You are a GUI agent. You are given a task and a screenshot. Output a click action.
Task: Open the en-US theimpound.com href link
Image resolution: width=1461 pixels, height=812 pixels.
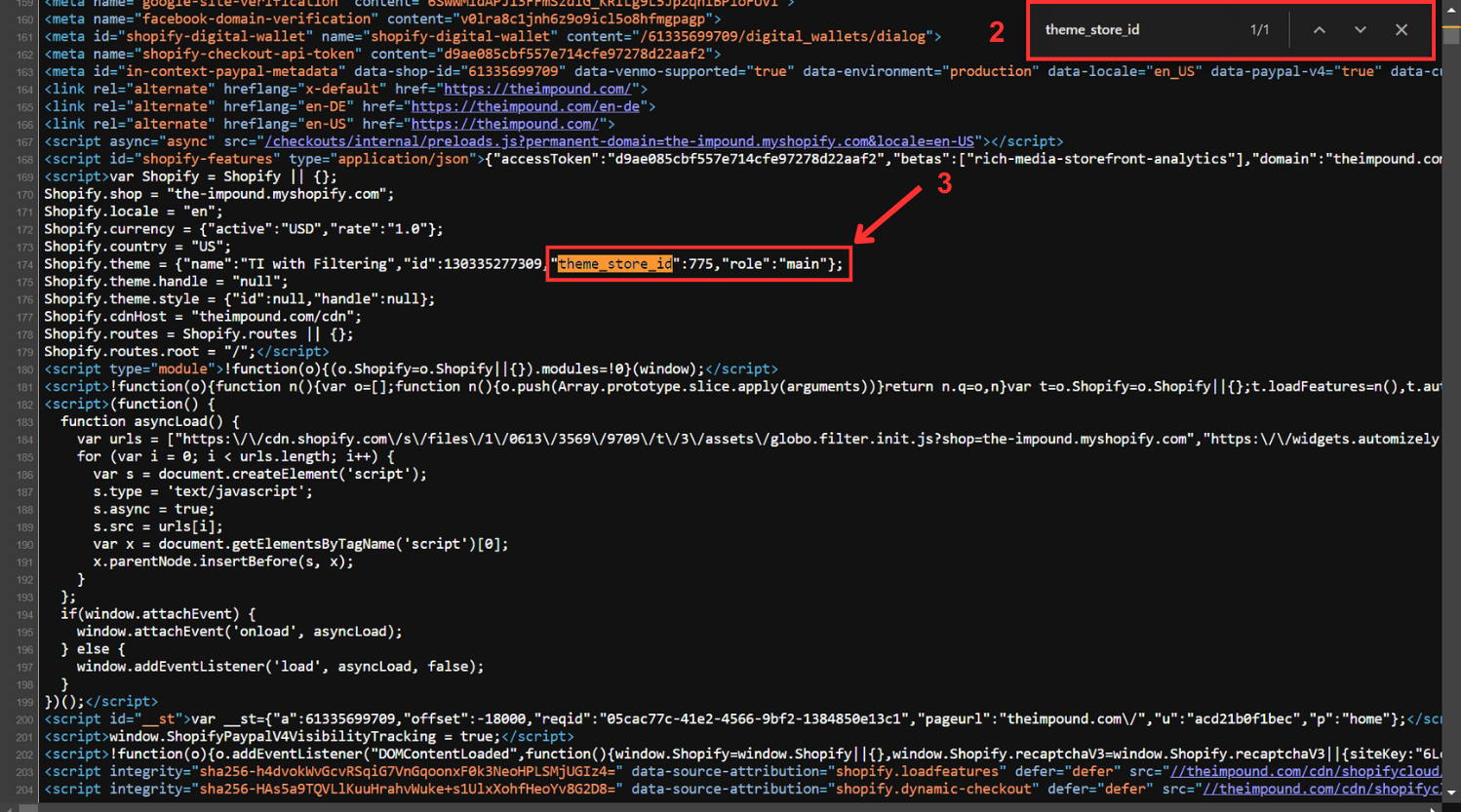point(504,124)
